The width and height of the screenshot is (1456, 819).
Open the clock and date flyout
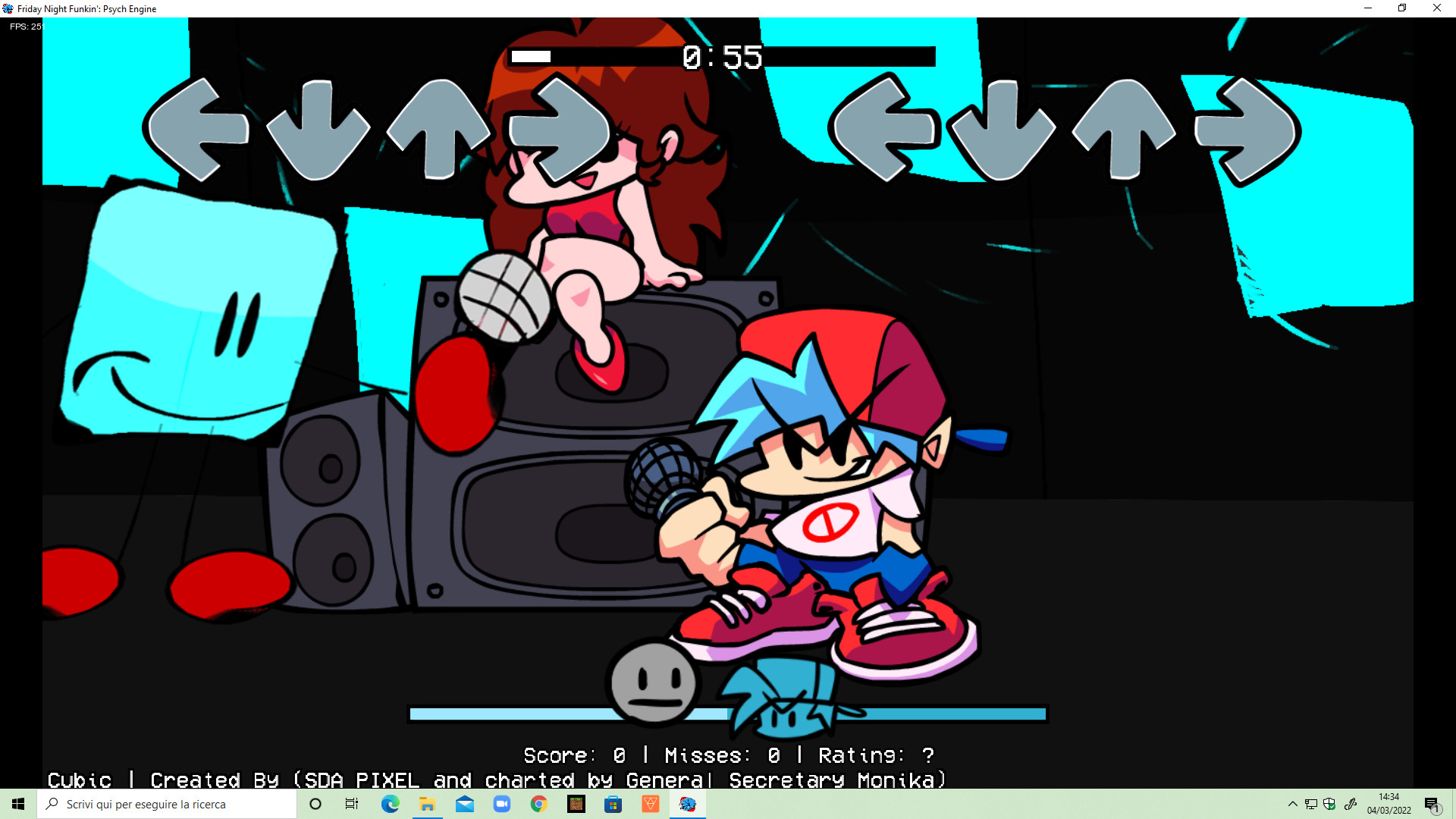coord(1389,804)
